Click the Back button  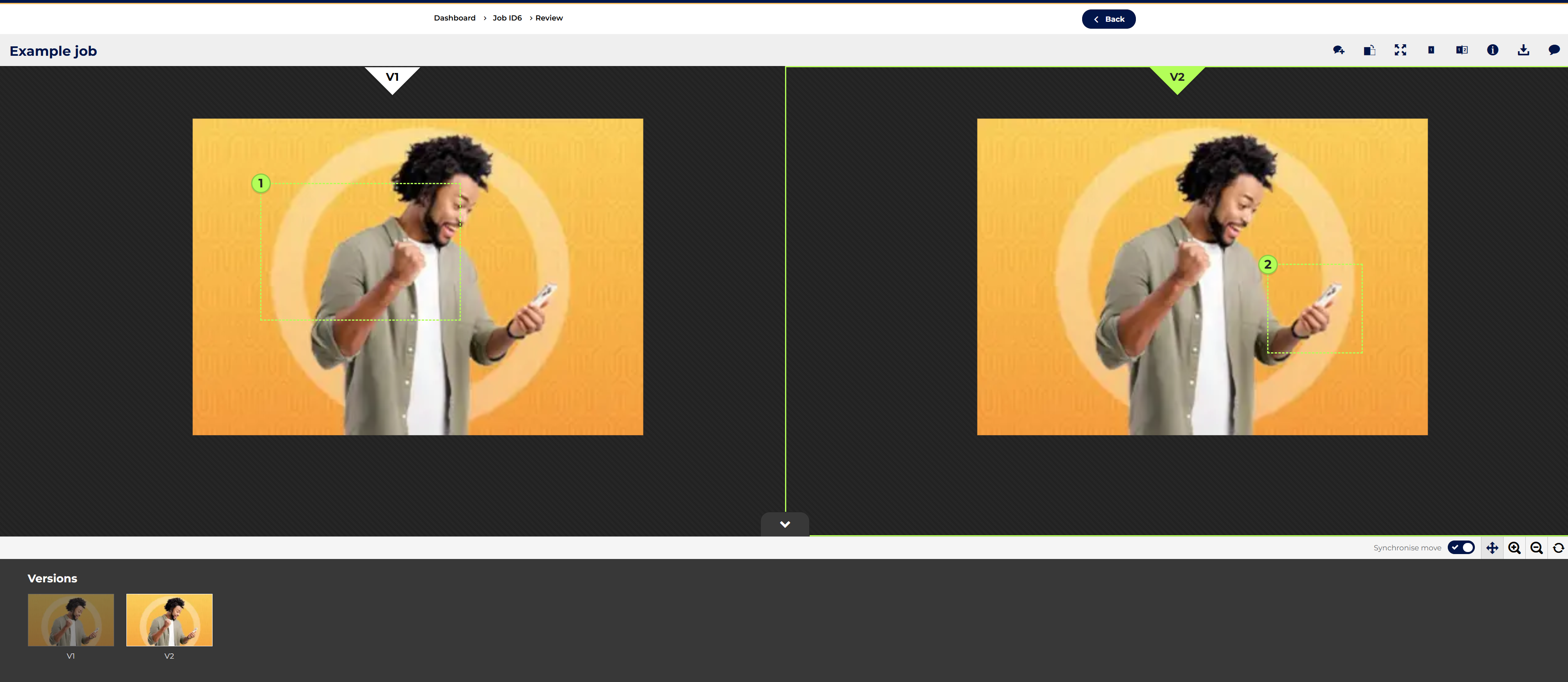point(1108,19)
